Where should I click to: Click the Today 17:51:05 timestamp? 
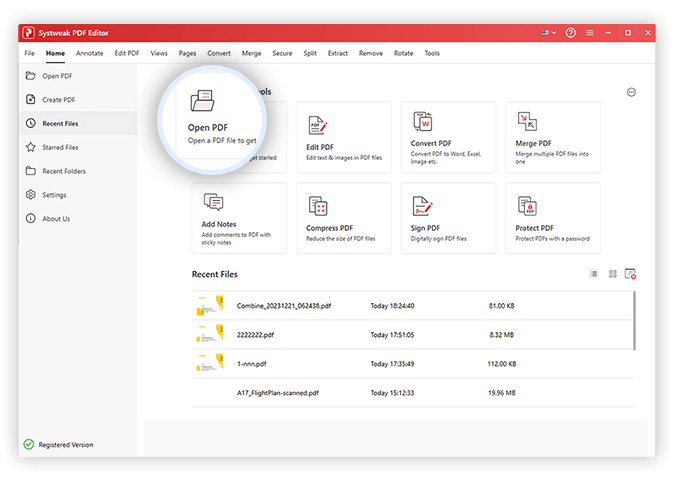(392, 335)
